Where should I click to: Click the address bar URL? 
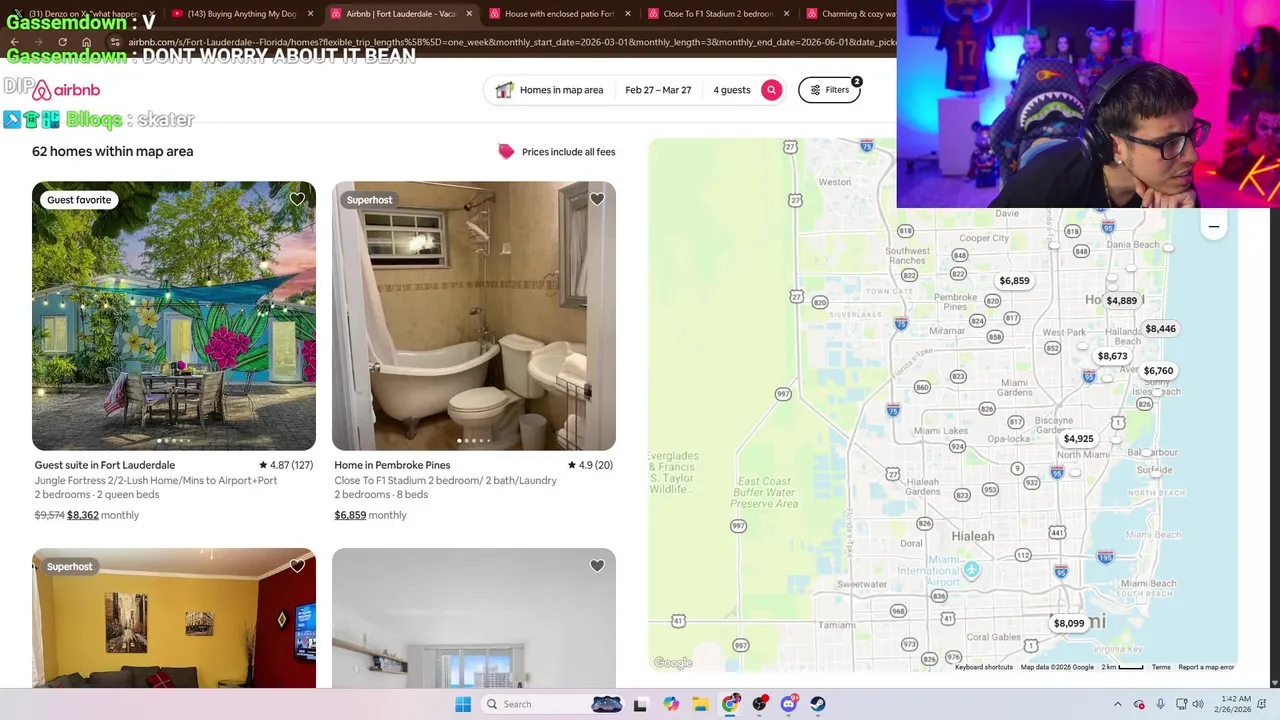pos(510,42)
